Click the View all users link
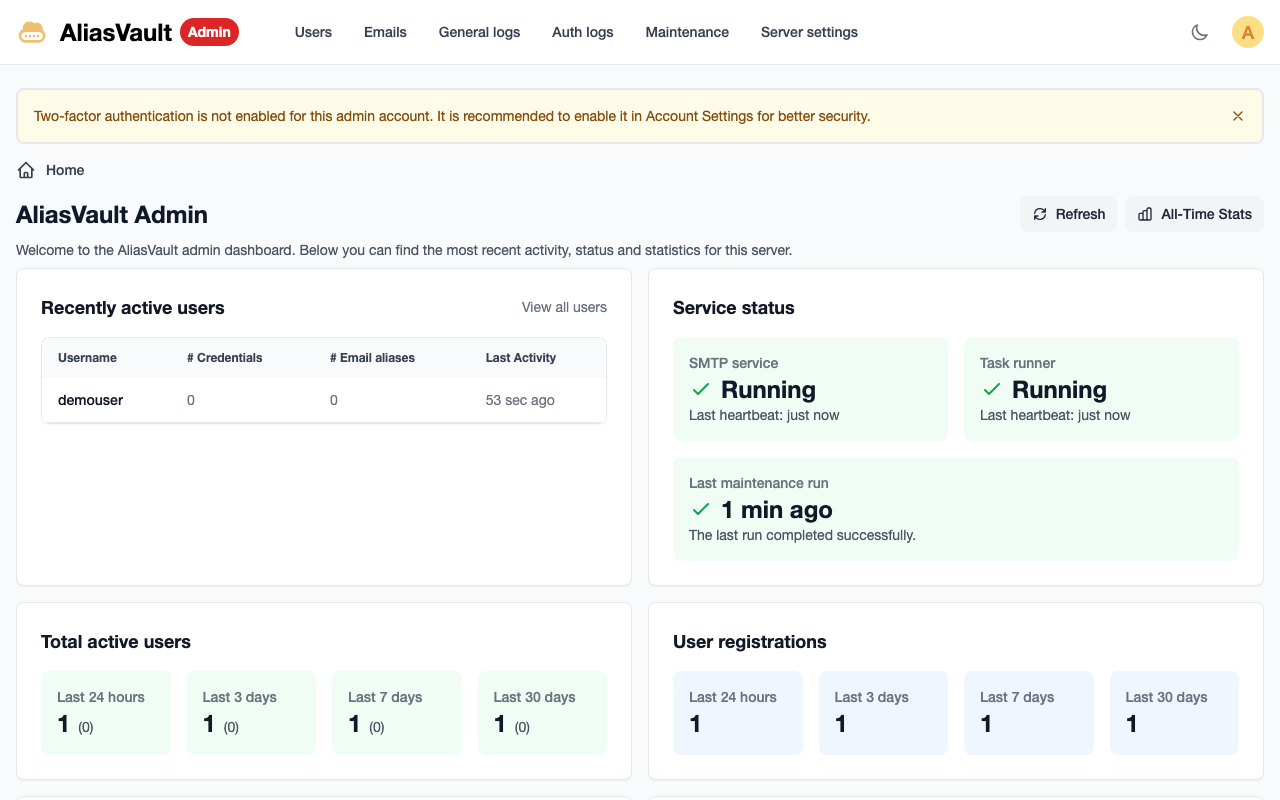 point(564,307)
